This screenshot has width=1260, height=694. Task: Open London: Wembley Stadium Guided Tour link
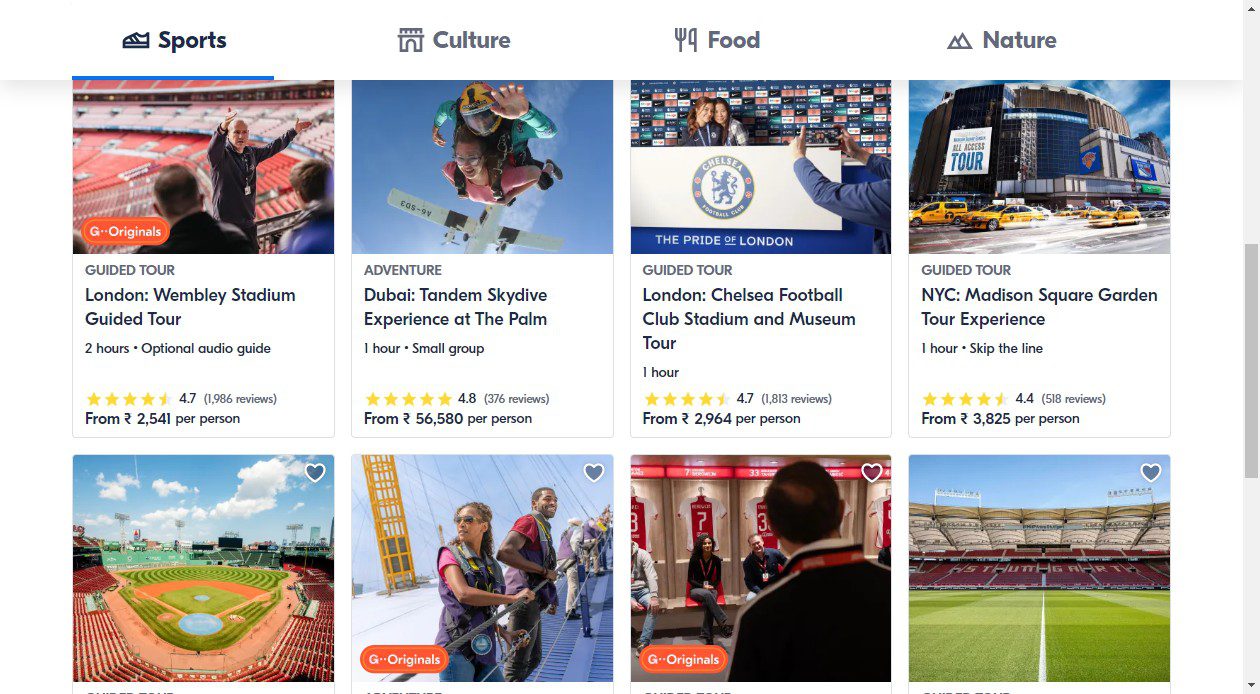coord(190,307)
